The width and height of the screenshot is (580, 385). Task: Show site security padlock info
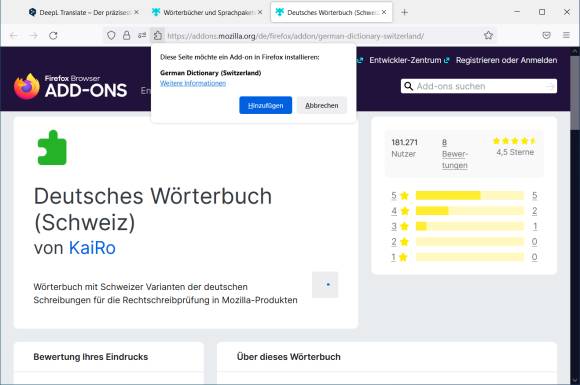(x=127, y=36)
